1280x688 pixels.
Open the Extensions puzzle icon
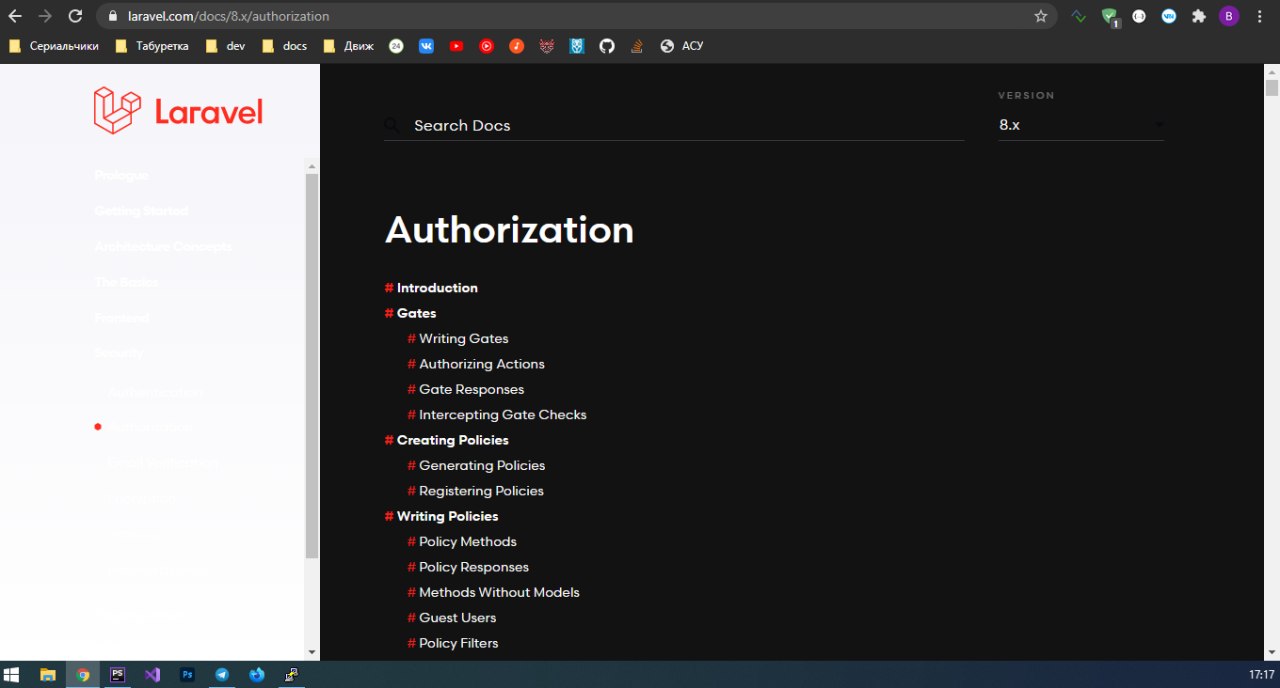pos(1199,16)
